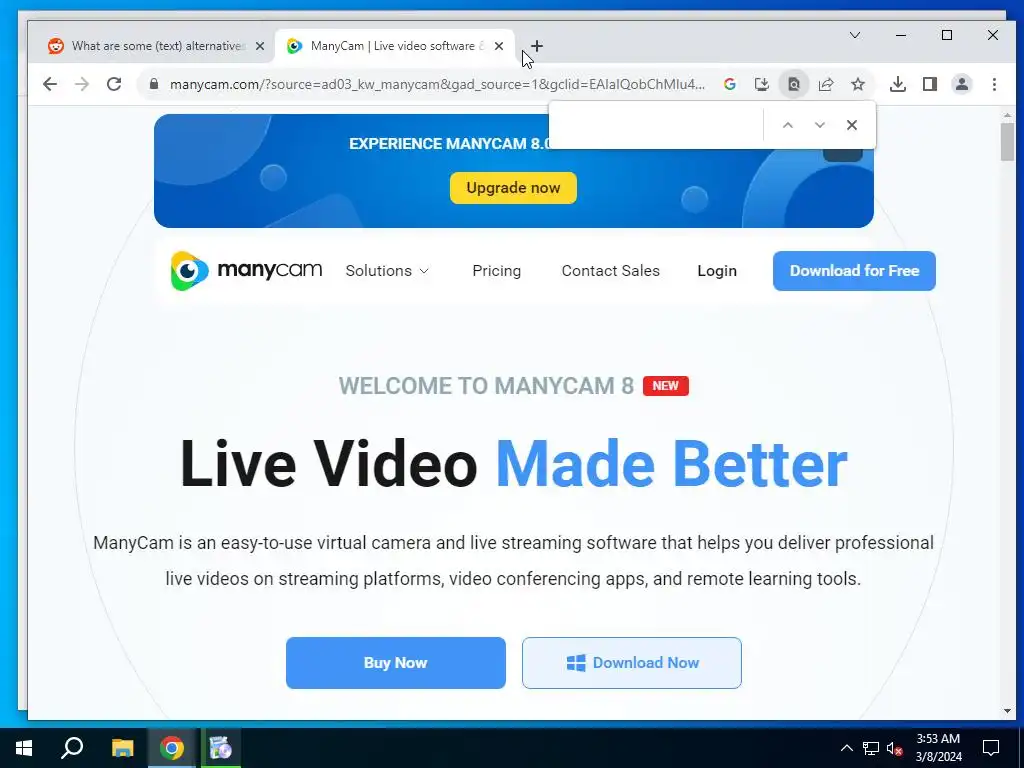The image size is (1024, 768).
Task: Toggle the find-in-page search icon
Action: (x=793, y=84)
